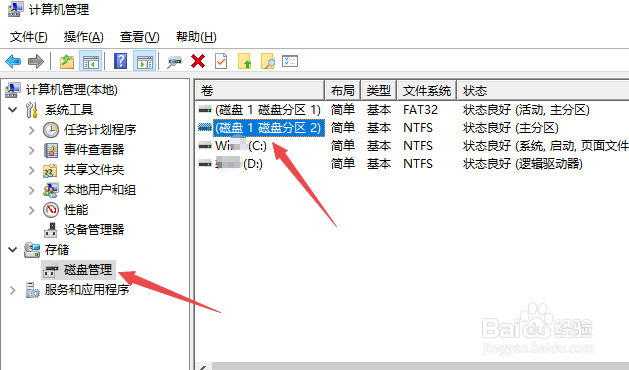
Task: Select volume (磁盘 1 磁盘分区 1)
Action: coord(268,110)
